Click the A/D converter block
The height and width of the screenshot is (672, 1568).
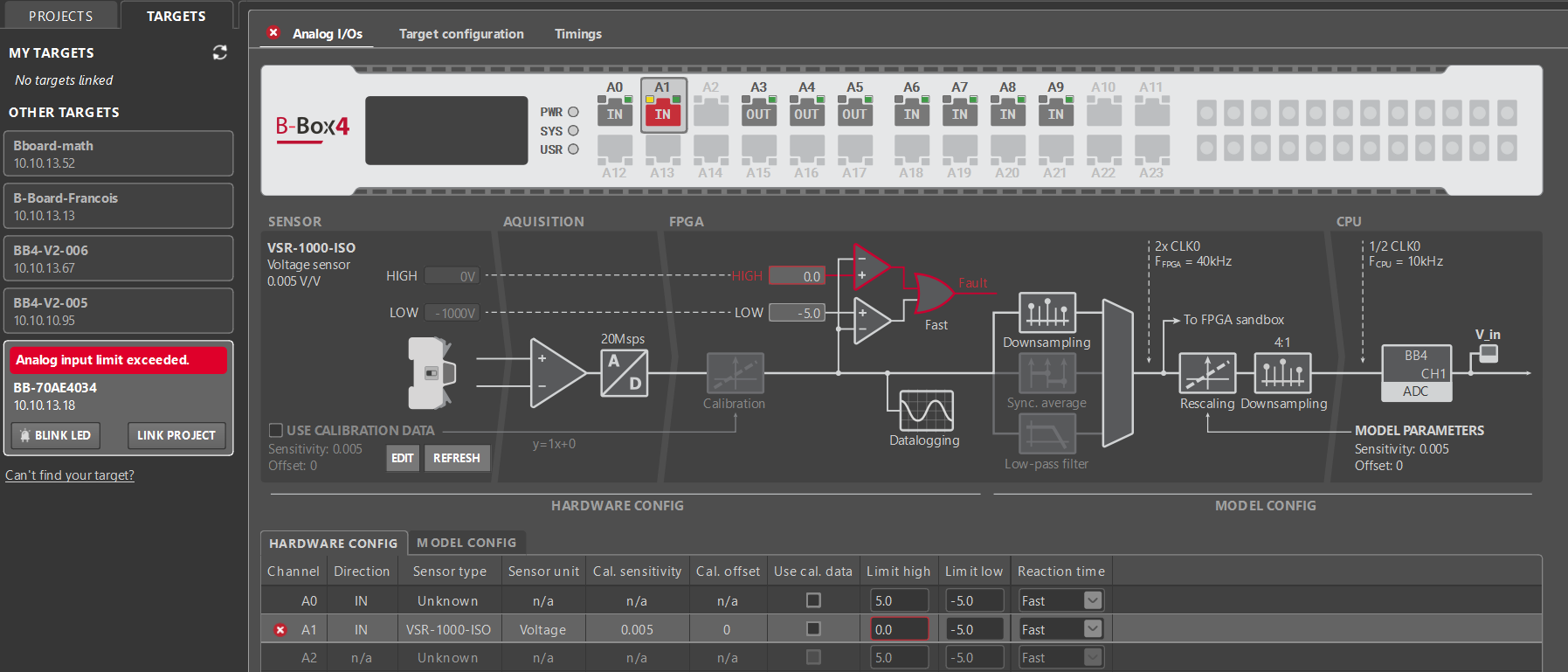625,373
